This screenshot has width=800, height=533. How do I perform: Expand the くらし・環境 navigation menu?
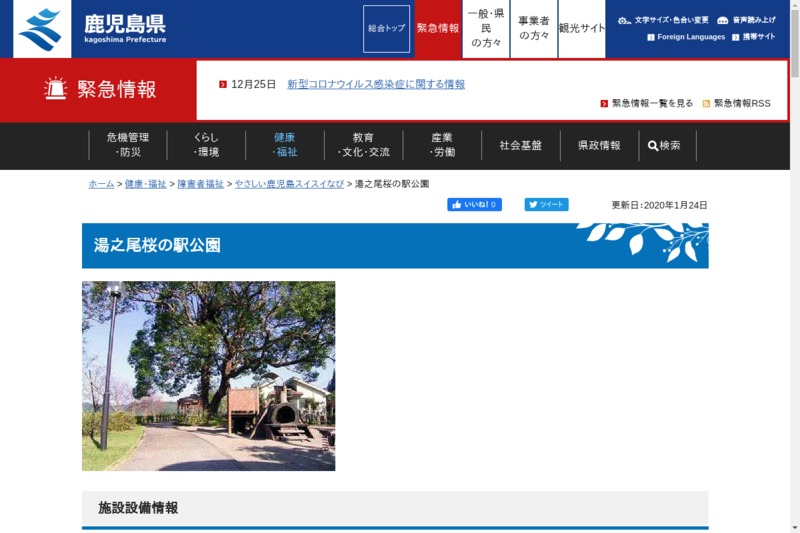click(x=206, y=145)
